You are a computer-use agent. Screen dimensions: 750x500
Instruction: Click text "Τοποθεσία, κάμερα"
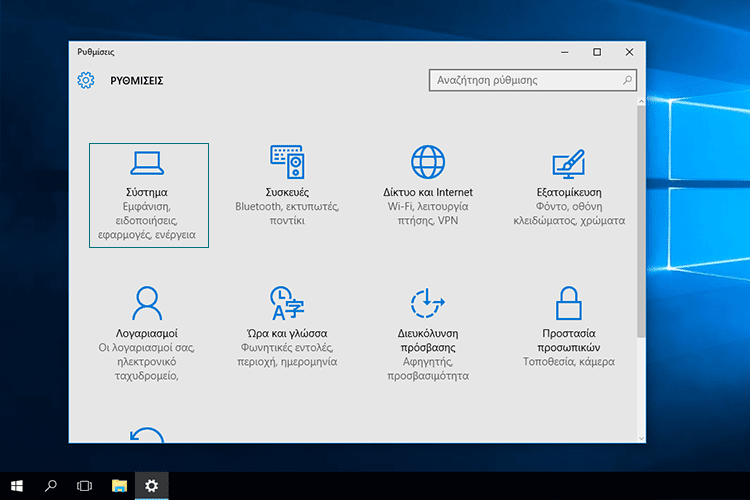[x=569, y=362]
